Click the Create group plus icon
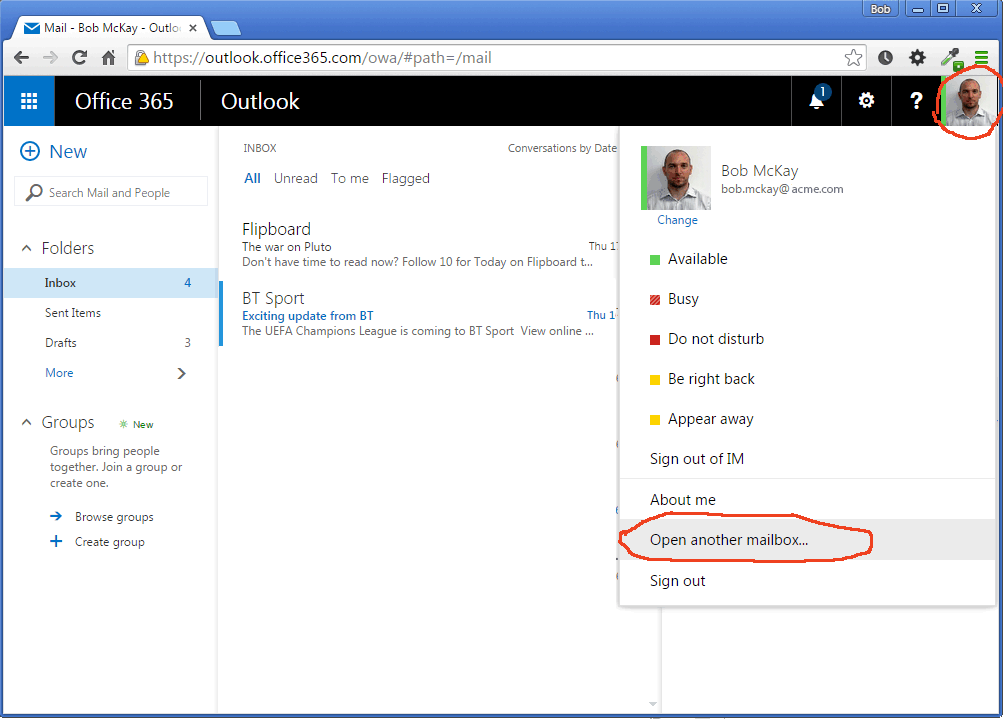The width and height of the screenshot is (1003, 719). pyautogui.click(x=56, y=541)
